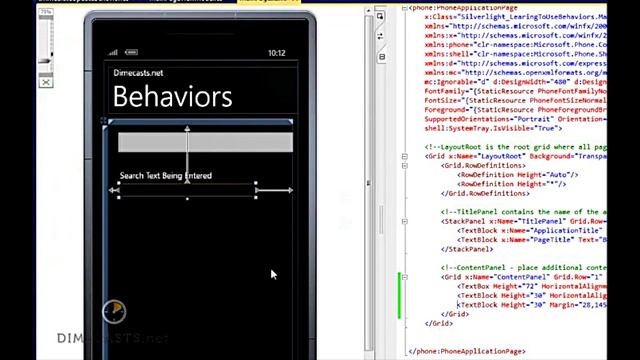
Task: Click the FontFamily attribute line
Action: point(516,91)
